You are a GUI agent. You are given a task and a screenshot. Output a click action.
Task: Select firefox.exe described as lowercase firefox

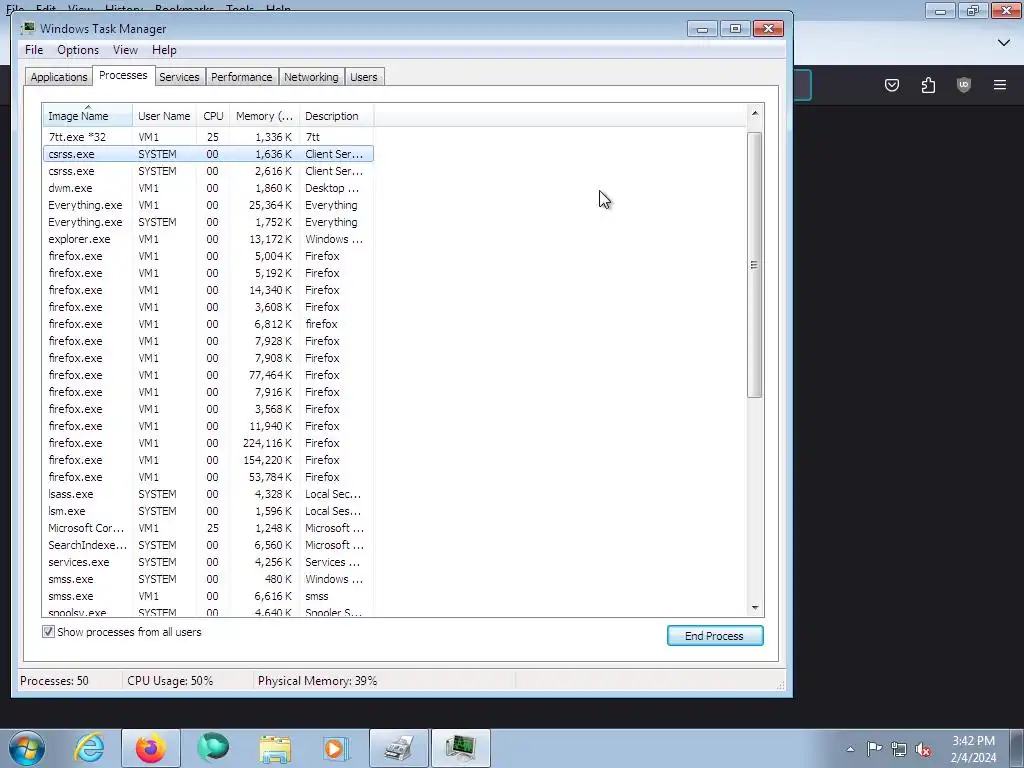(x=208, y=324)
